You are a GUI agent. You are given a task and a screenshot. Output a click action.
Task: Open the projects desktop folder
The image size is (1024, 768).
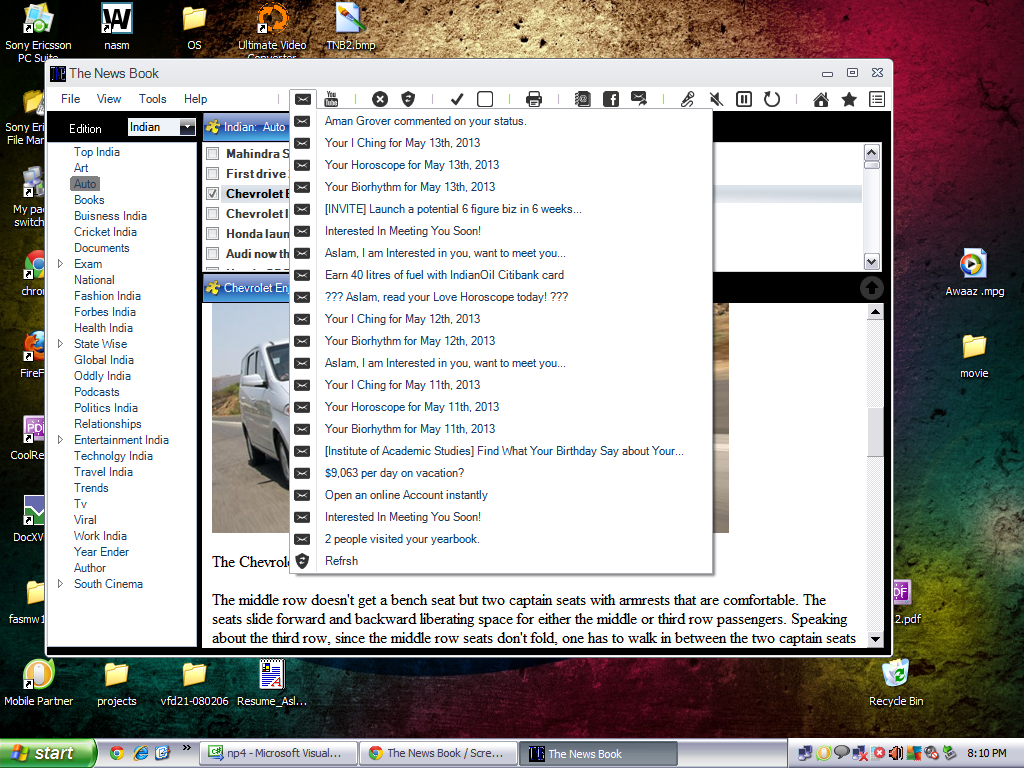[x=116, y=684]
